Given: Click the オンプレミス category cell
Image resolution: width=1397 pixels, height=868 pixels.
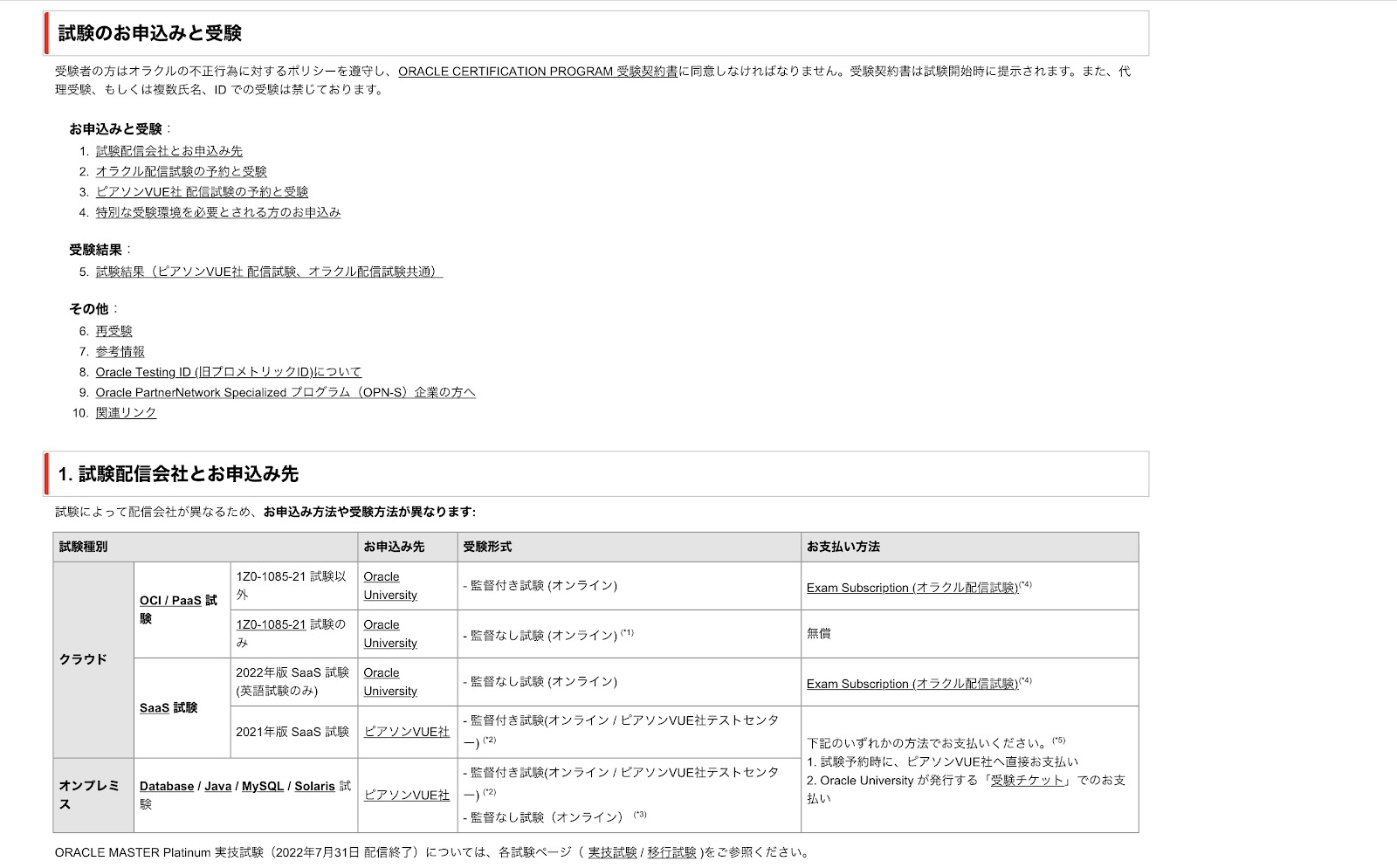Looking at the screenshot, I should pyautogui.click(x=93, y=795).
